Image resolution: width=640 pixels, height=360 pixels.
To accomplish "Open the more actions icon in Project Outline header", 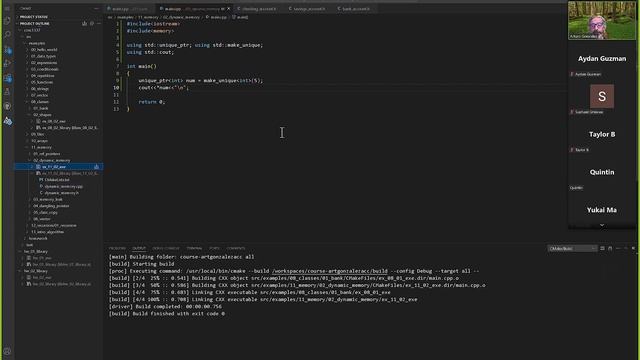I will pos(99,24).
